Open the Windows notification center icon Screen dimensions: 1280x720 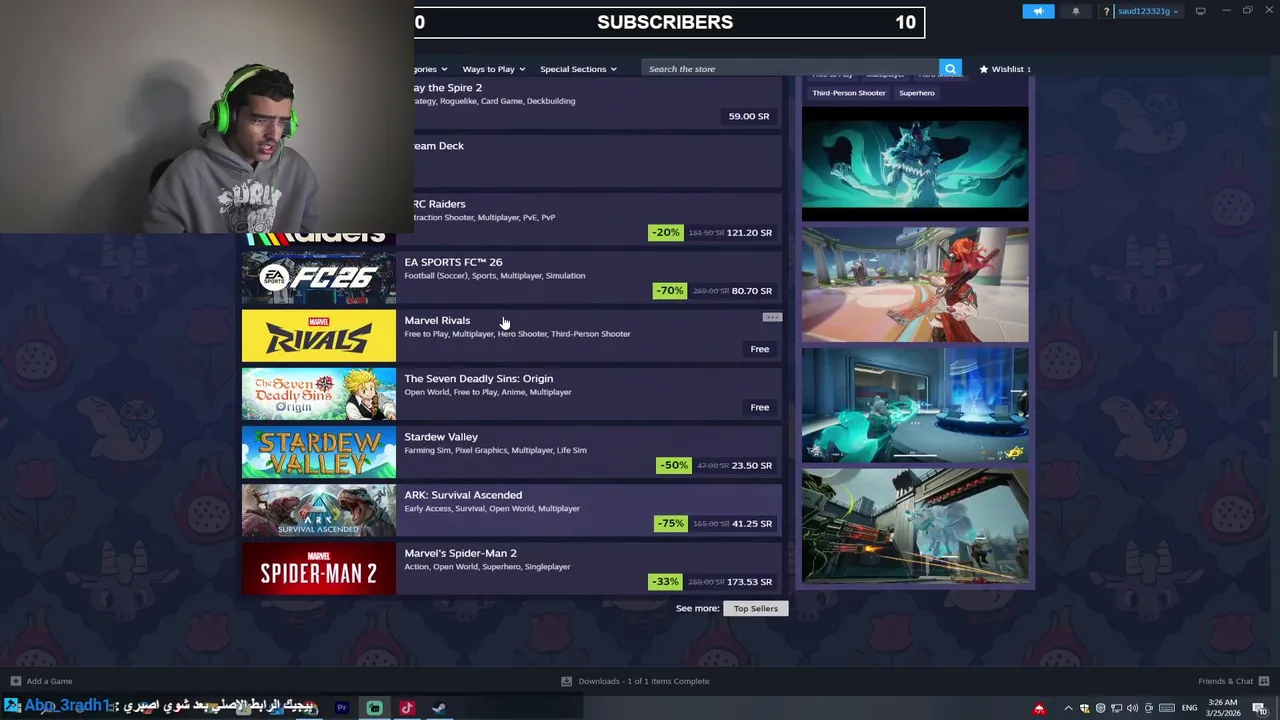pos(1260,708)
